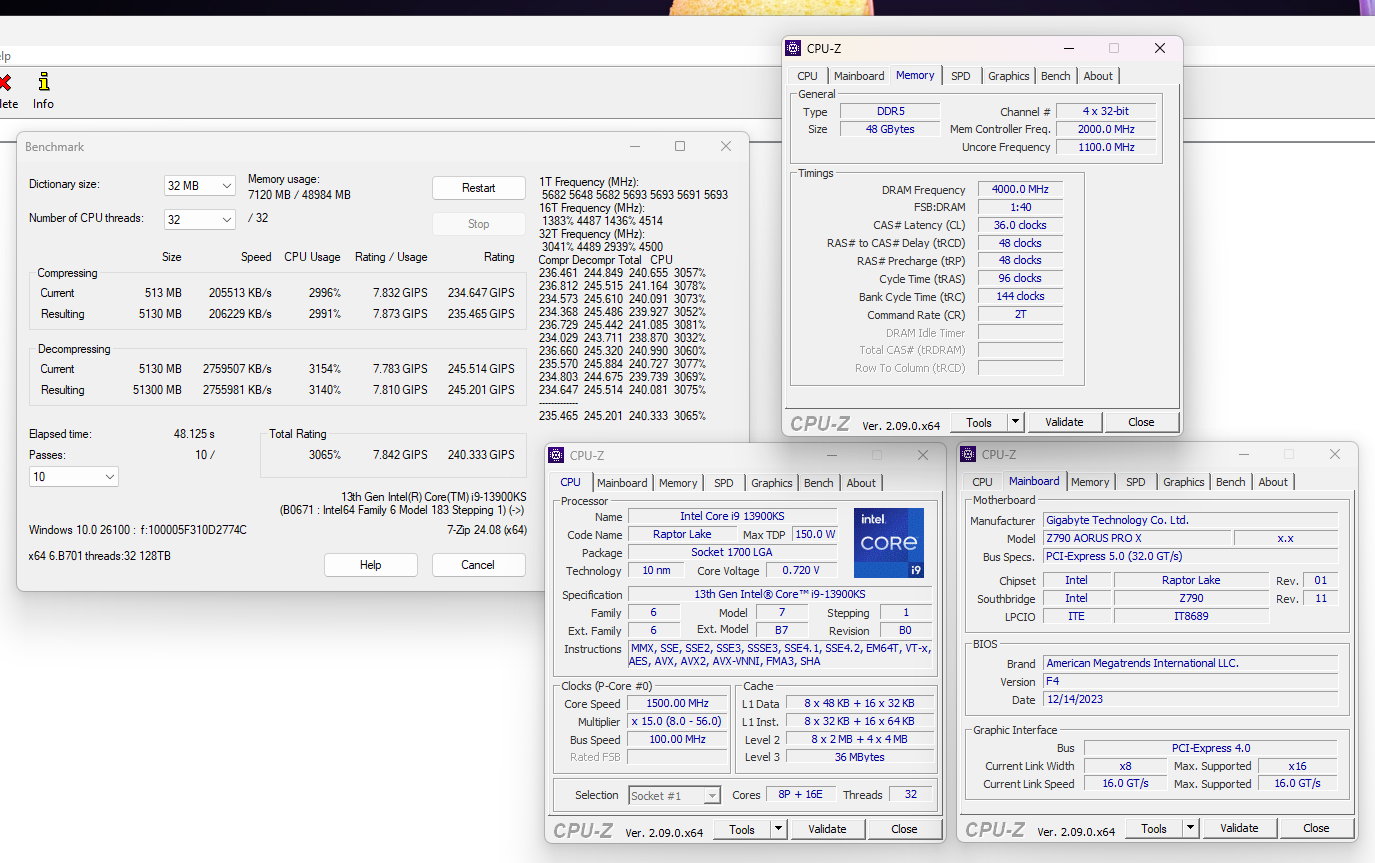The height and width of the screenshot is (863, 1375).
Task: Click Decompressing Resulting rating 245.201 GIPS
Action: pyautogui.click(x=481, y=390)
